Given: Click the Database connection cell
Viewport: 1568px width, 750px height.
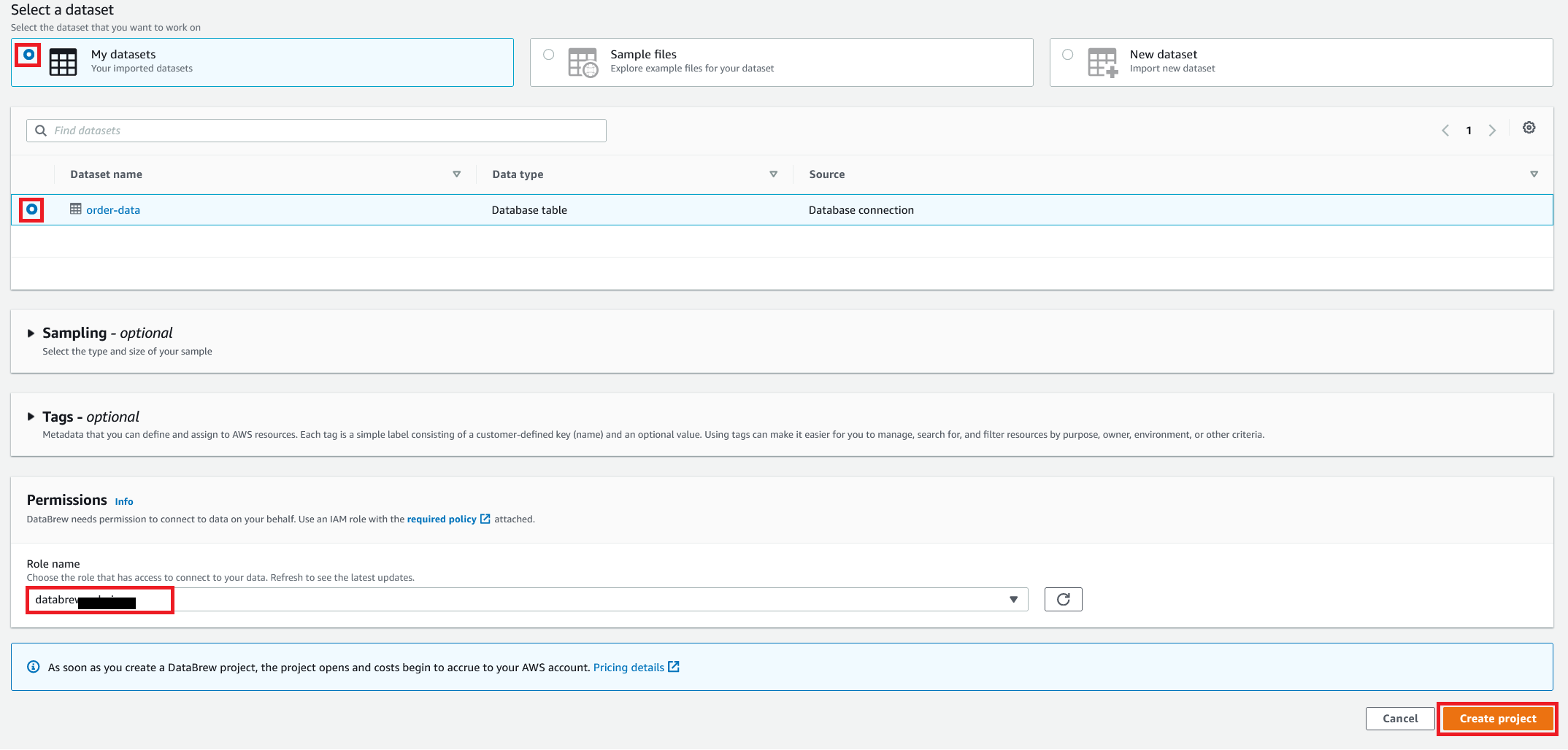Looking at the screenshot, I should click(861, 210).
